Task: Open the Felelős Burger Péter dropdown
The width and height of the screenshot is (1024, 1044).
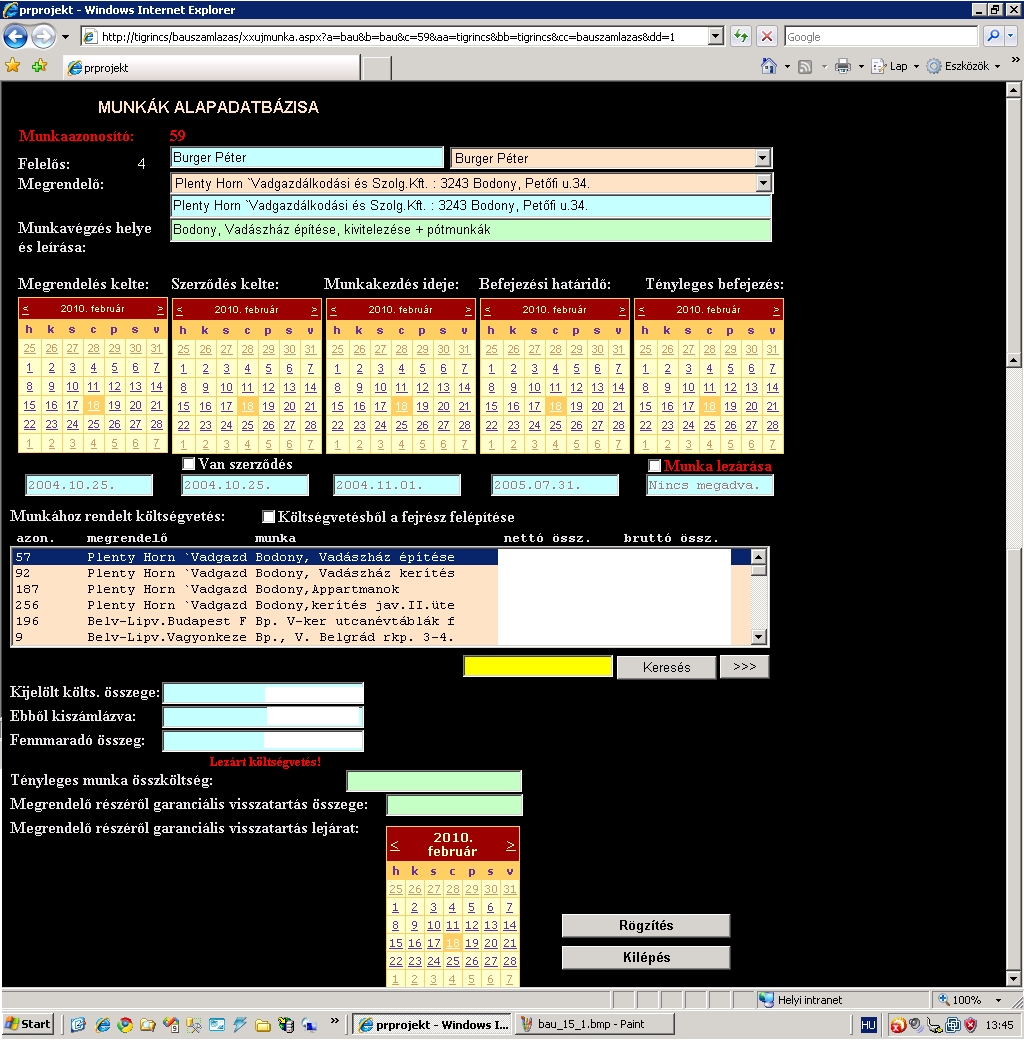Action: pyautogui.click(x=763, y=158)
